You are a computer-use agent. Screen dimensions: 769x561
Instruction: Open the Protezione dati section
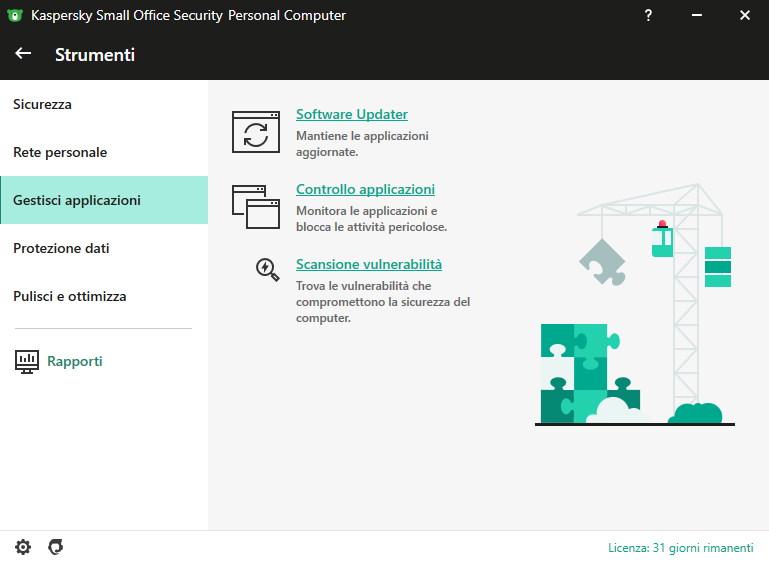tap(104, 248)
